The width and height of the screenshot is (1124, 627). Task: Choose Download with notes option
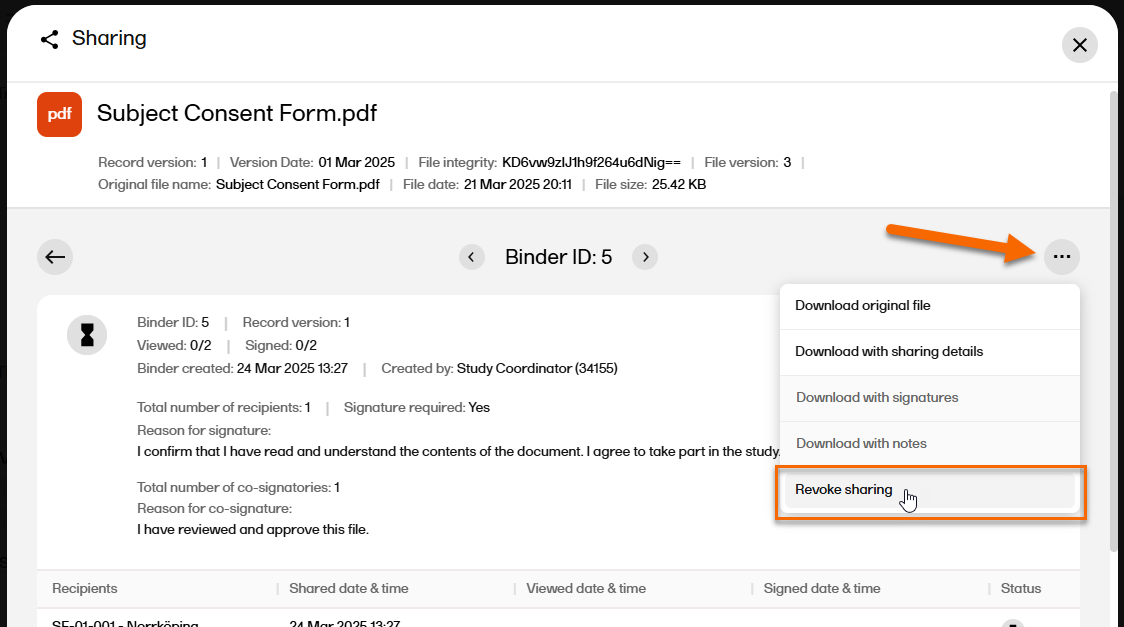860,444
